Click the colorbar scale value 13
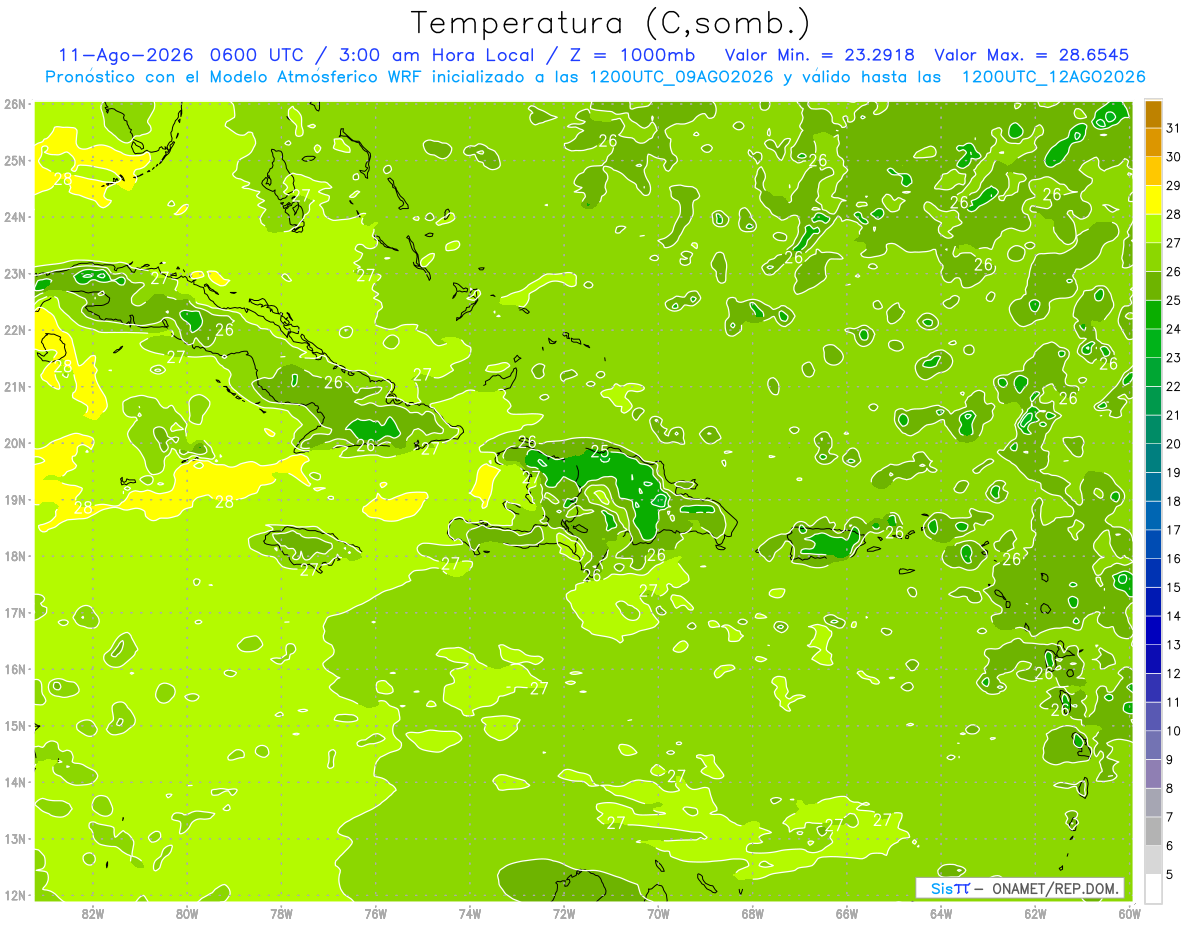The image size is (1200, 927). tap(1174, 644)
